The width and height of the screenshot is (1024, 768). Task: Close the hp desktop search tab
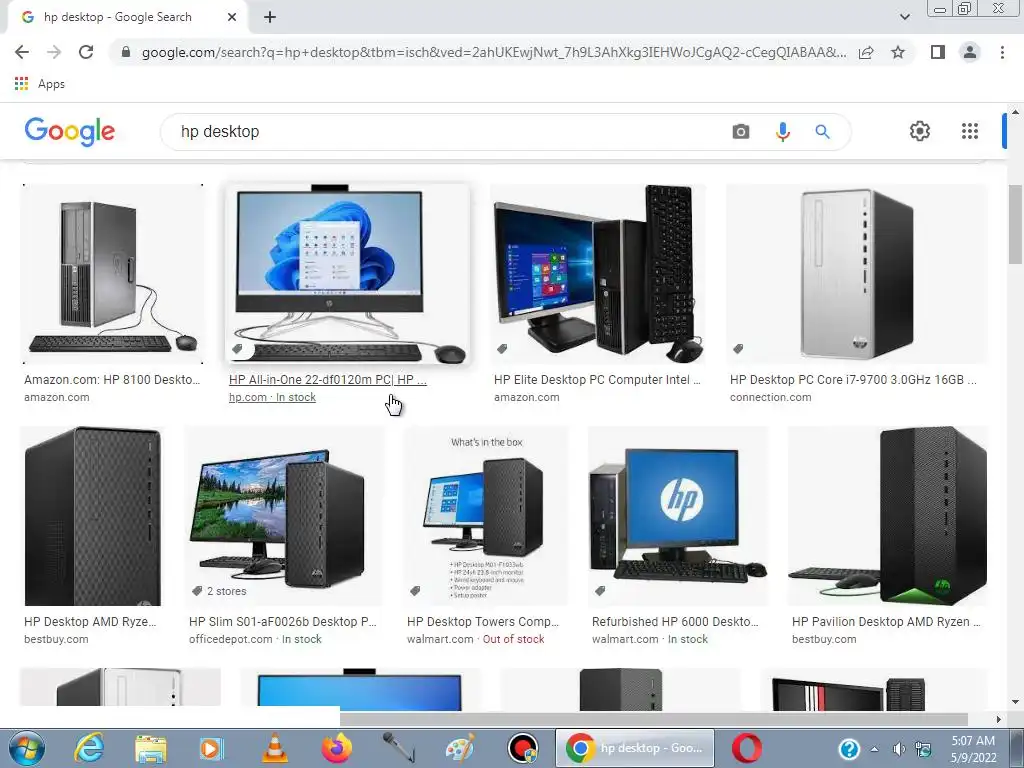232,18
